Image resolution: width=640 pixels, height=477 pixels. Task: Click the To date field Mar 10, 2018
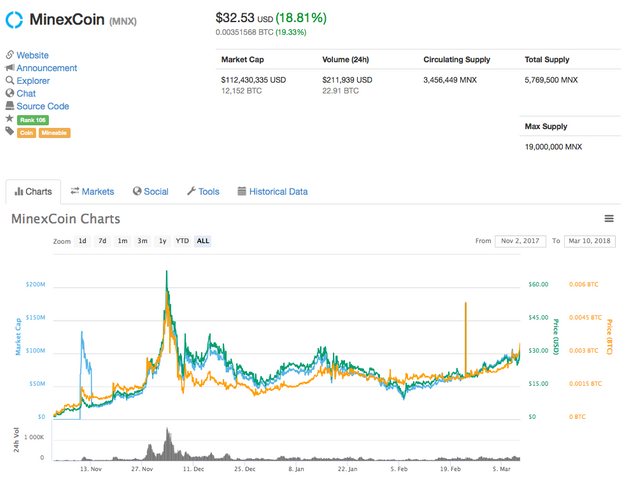590,241
